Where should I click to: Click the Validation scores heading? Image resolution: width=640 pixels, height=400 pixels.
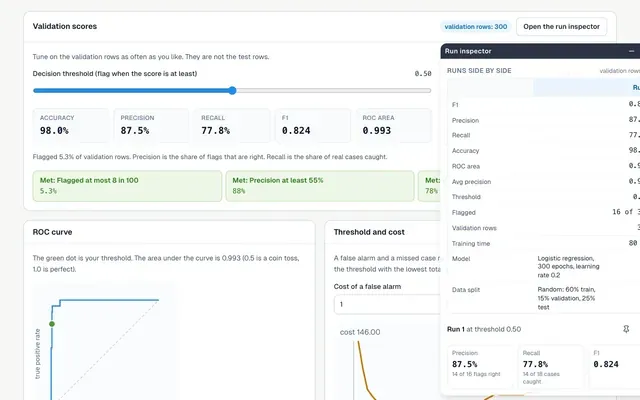click(64, 26)
